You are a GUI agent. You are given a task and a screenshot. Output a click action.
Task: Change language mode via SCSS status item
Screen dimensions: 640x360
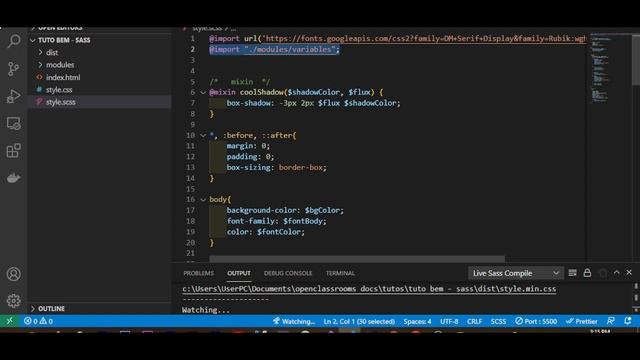(x=498, y=322)
